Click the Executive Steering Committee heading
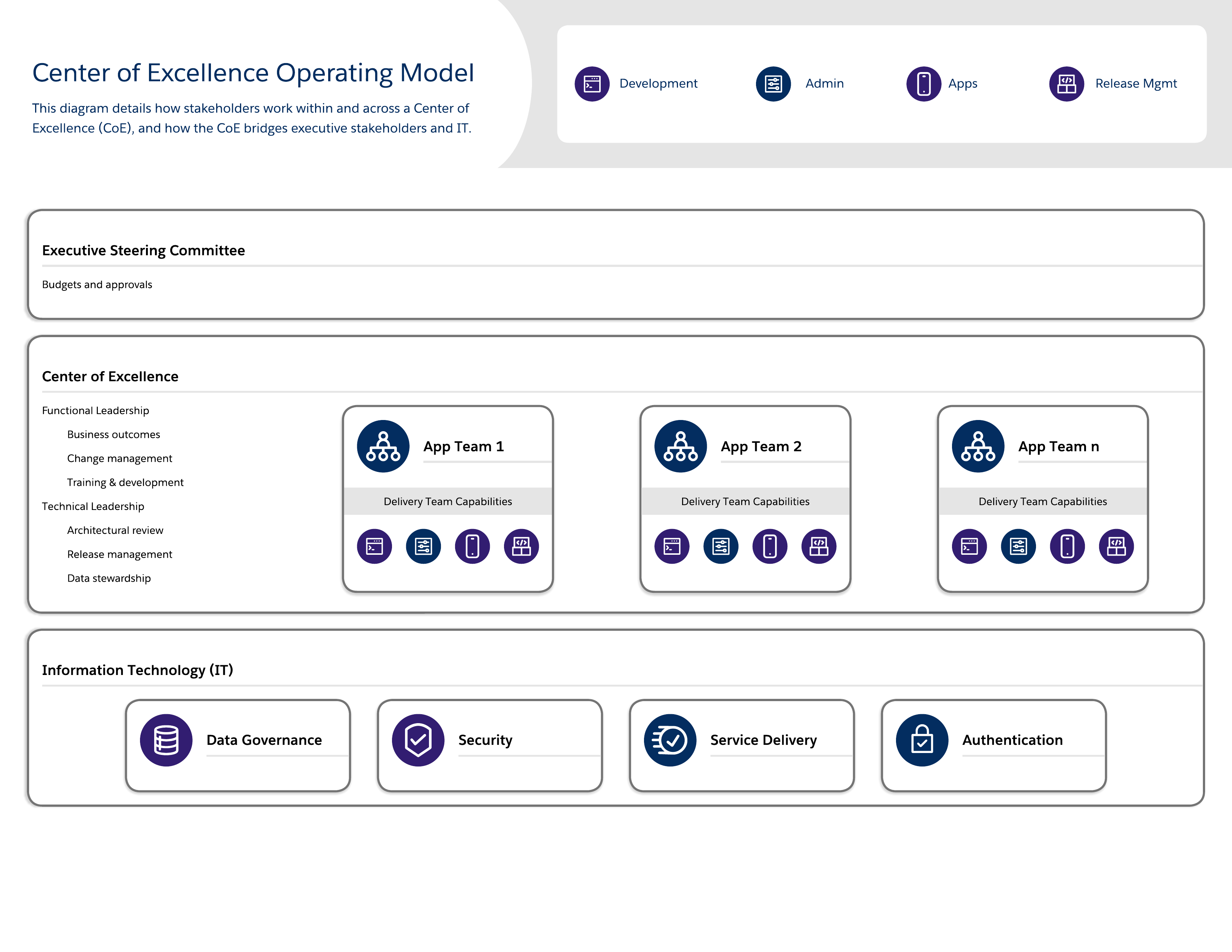 click(x=143, y=251)
